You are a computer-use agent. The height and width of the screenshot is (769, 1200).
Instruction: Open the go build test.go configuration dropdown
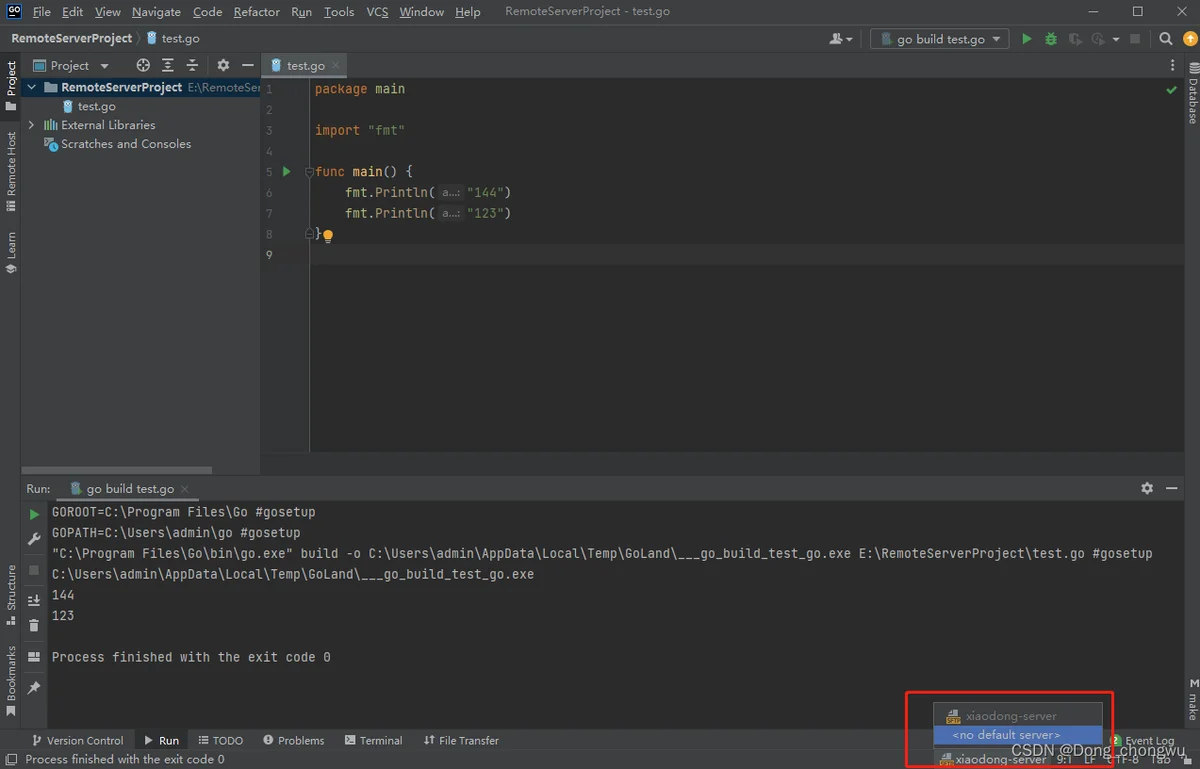pyautogui.click(x=940, y=39)
